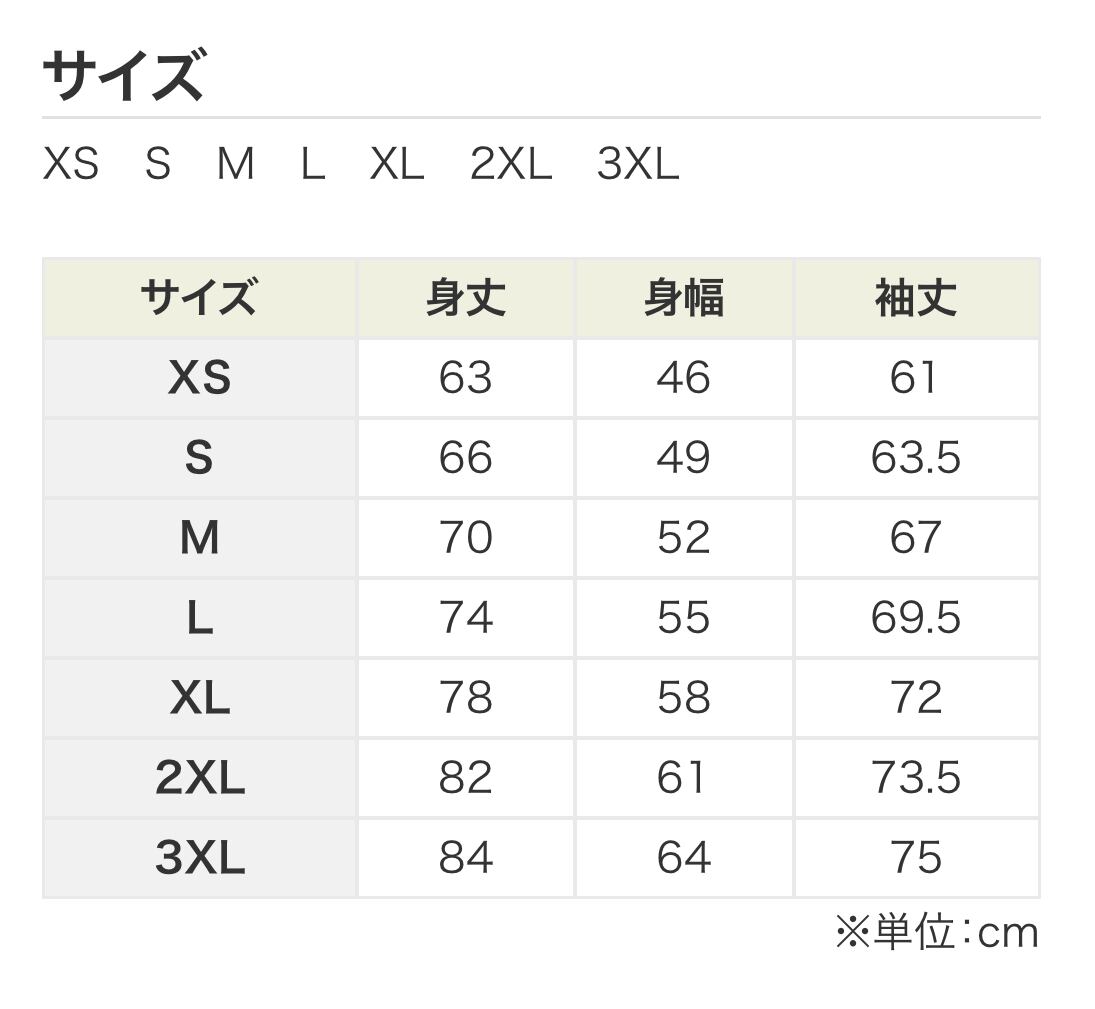Click the 3XL row label in table
This screenshot has width=1095, height=1009.
pyautogui.click(x=199, y=858)
